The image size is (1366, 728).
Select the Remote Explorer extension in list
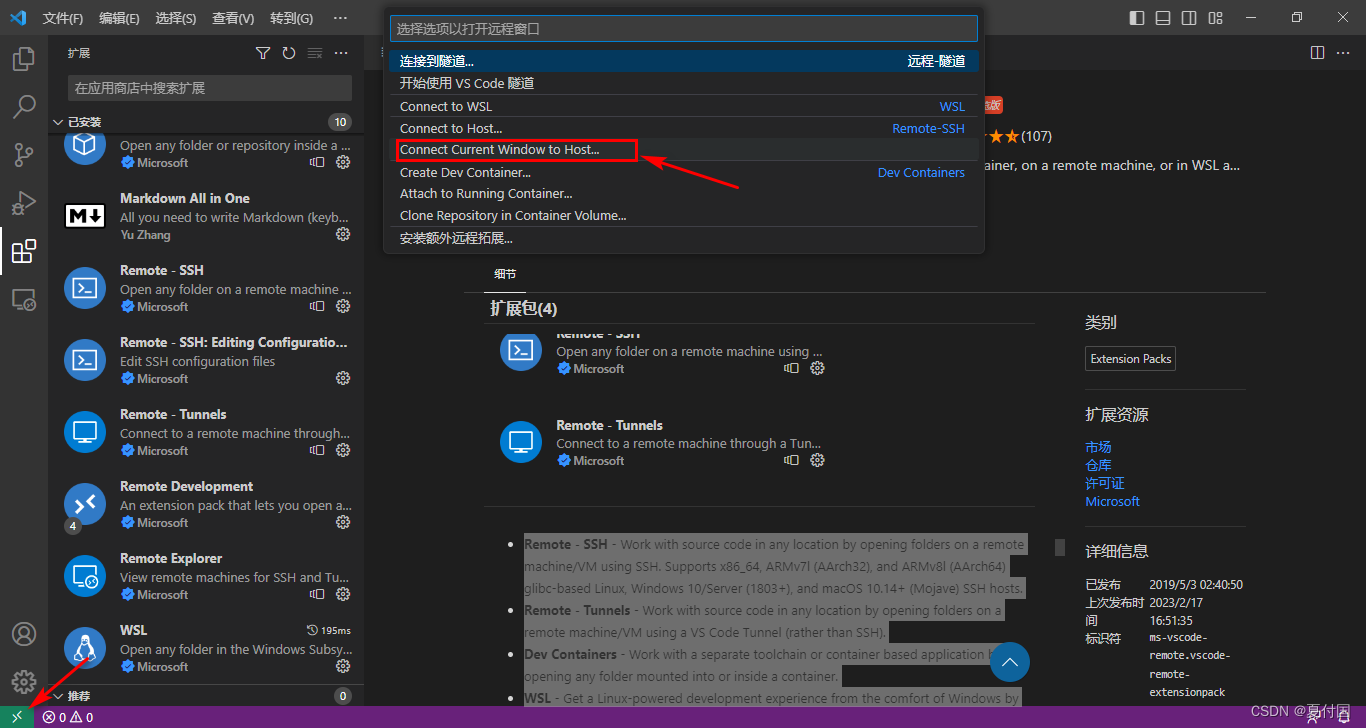[x=206, y=576]
